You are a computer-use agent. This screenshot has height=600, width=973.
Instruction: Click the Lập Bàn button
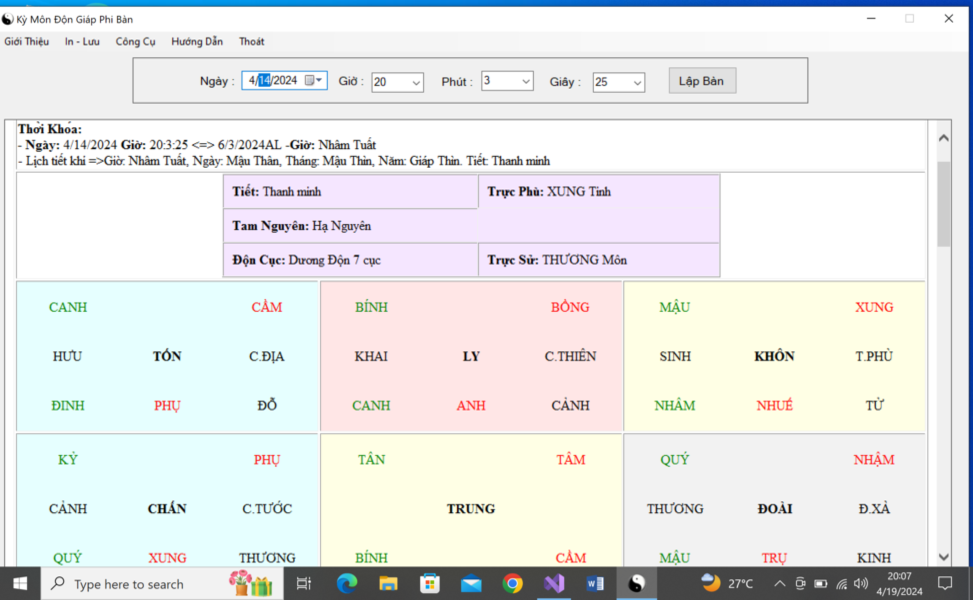[702, 81]
